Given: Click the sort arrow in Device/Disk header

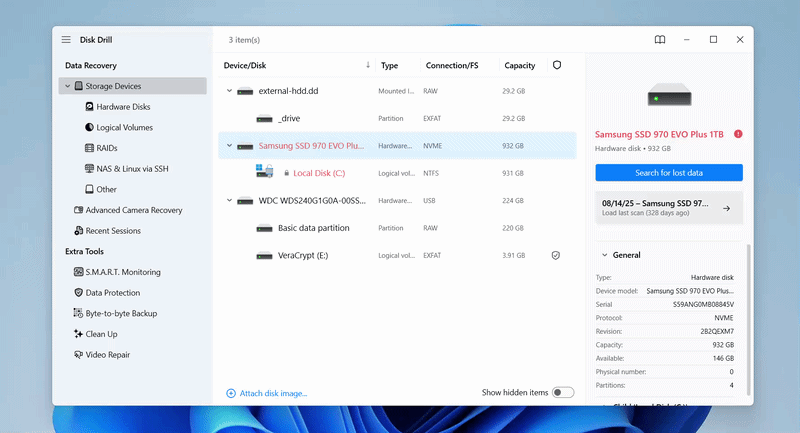Looking at the screenshot, I should coord(367,65).
